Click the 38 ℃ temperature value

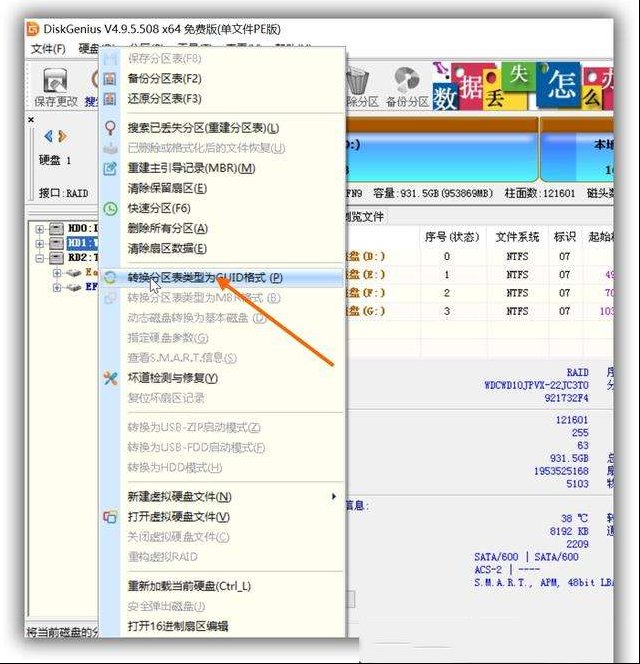pos(574,518)
